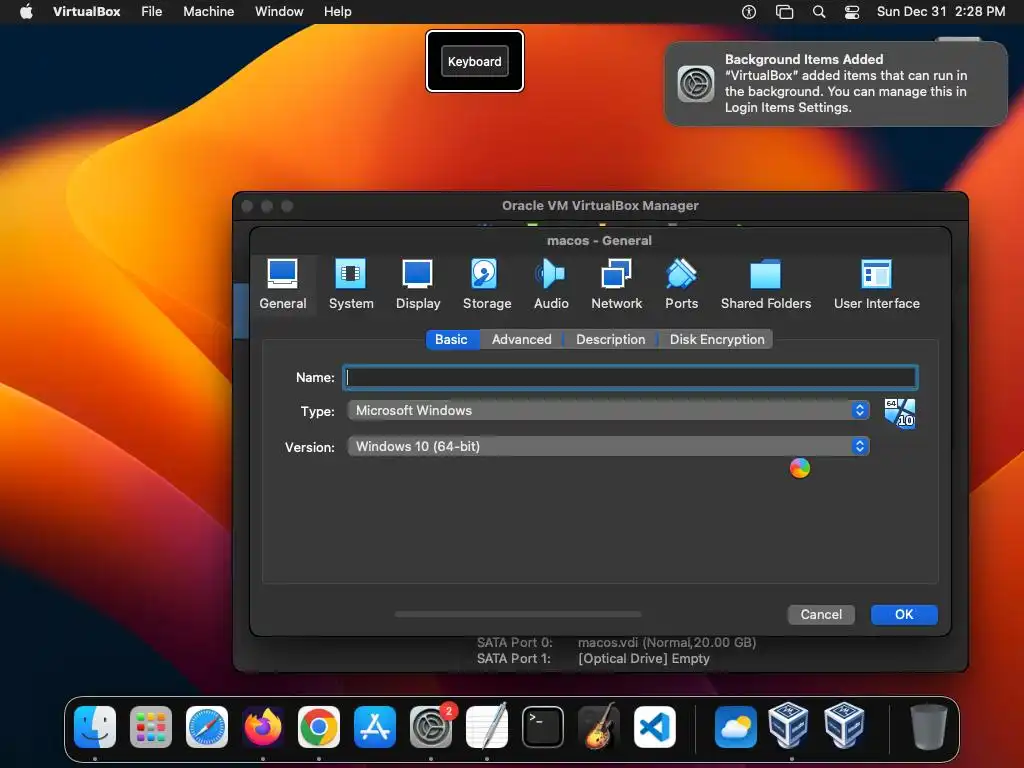The height and width of the screenshot is (768, 1024).
Task: Open the Audio settings section
Action: click(551, 285)
